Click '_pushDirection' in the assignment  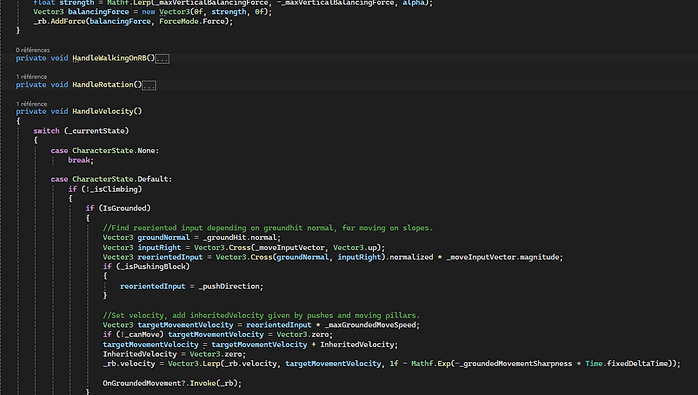tap(229, 286)
